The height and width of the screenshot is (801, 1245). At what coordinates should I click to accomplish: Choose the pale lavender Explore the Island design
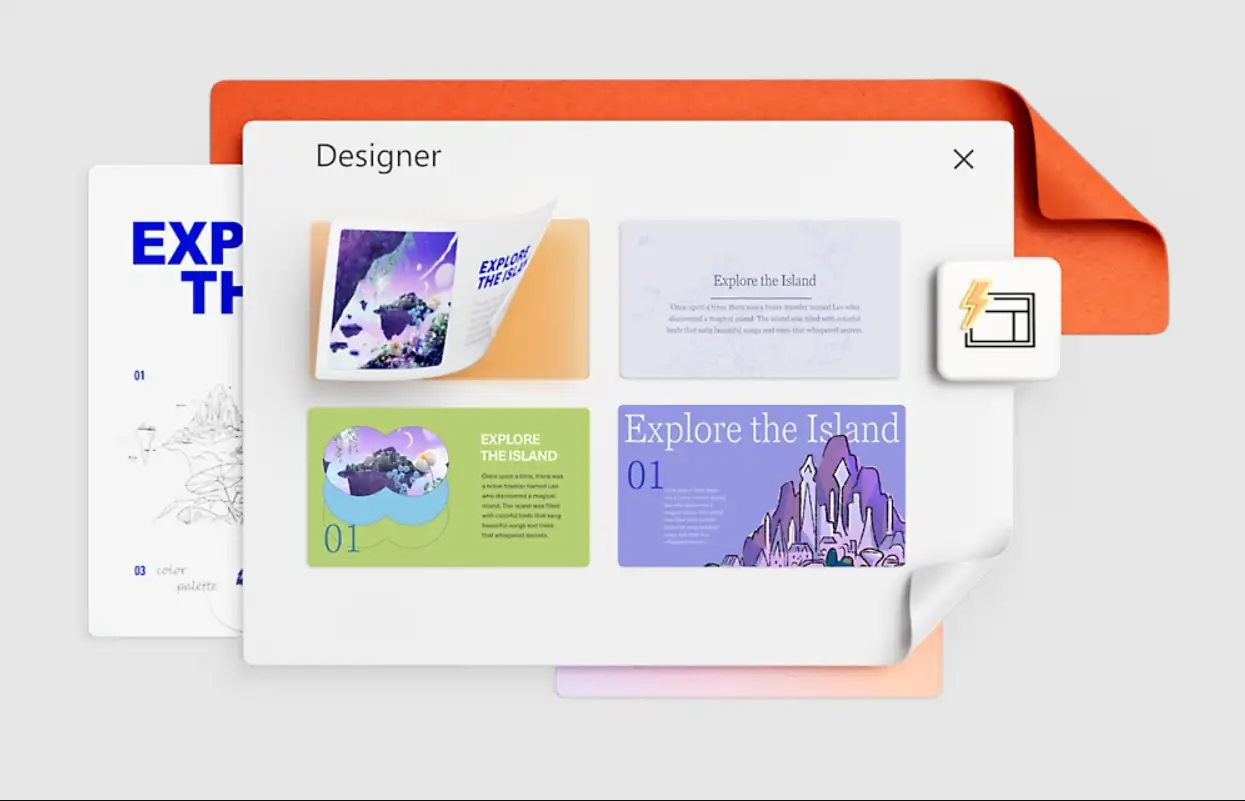tap(759, 299)
